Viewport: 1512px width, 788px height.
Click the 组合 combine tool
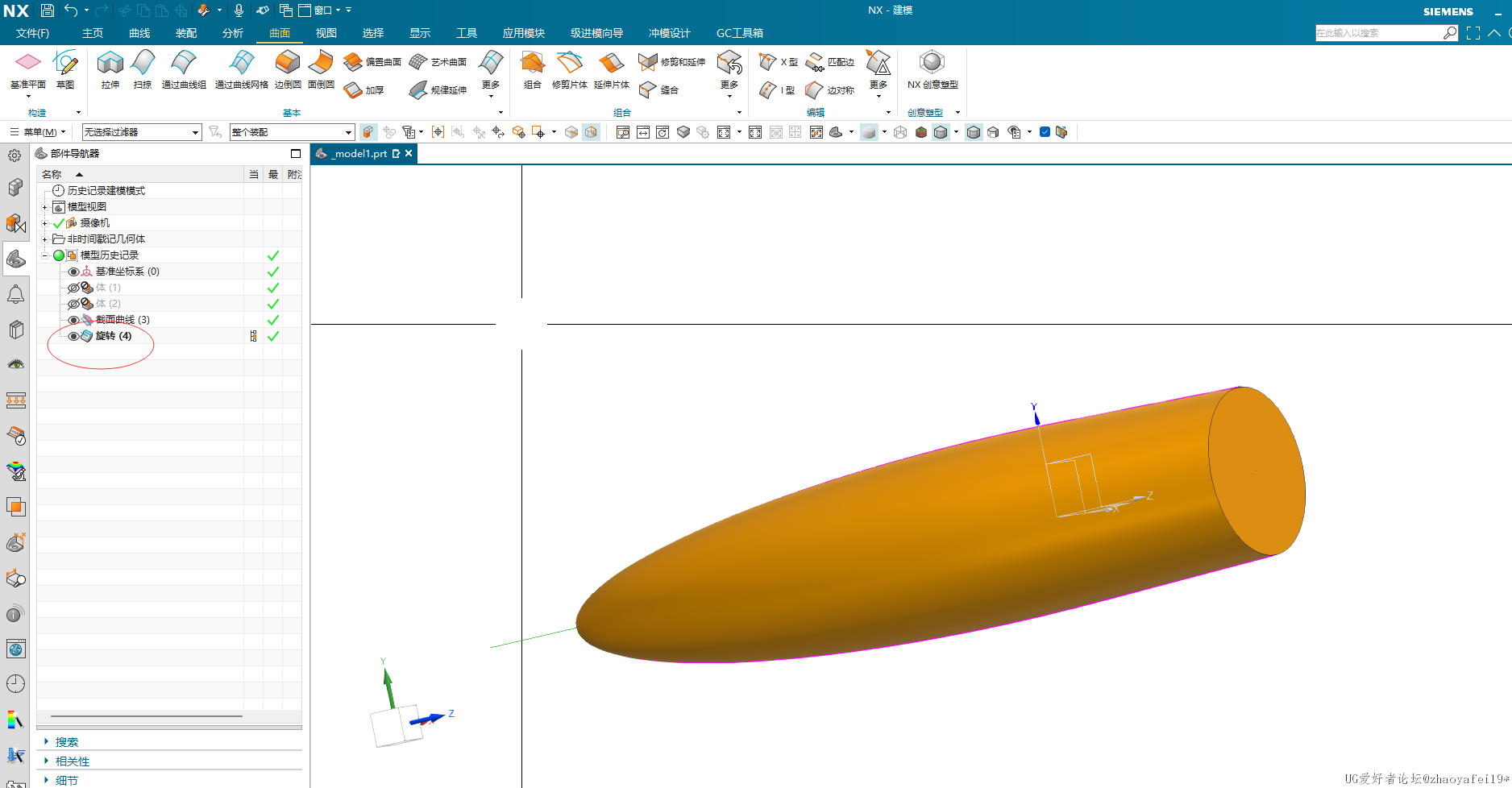(x=532, y=69)
